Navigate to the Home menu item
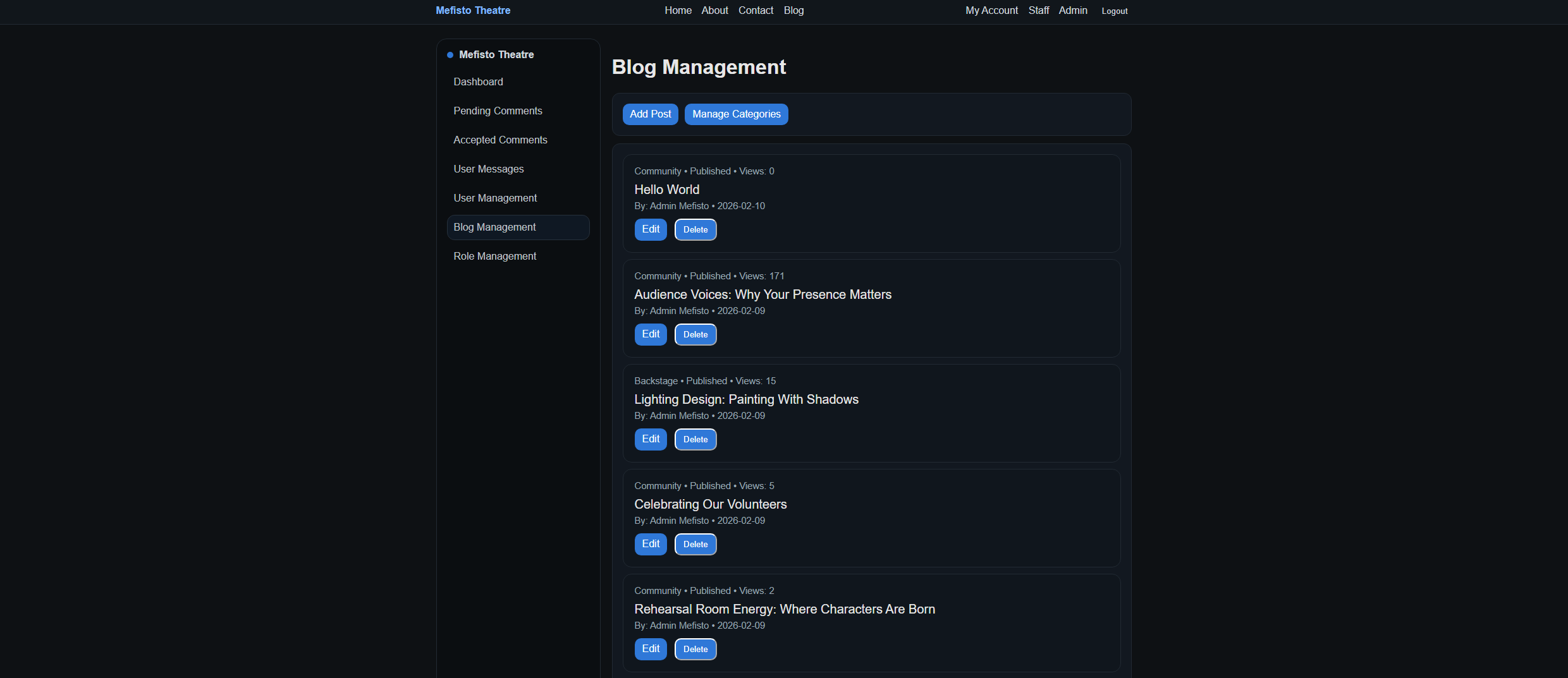The image size is (1568, 678). (678, 10)
